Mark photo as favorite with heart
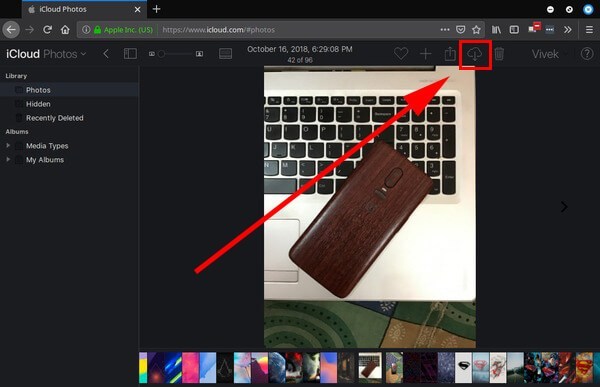The height and width of the screenshot is (387, 600). pos(401,54)
